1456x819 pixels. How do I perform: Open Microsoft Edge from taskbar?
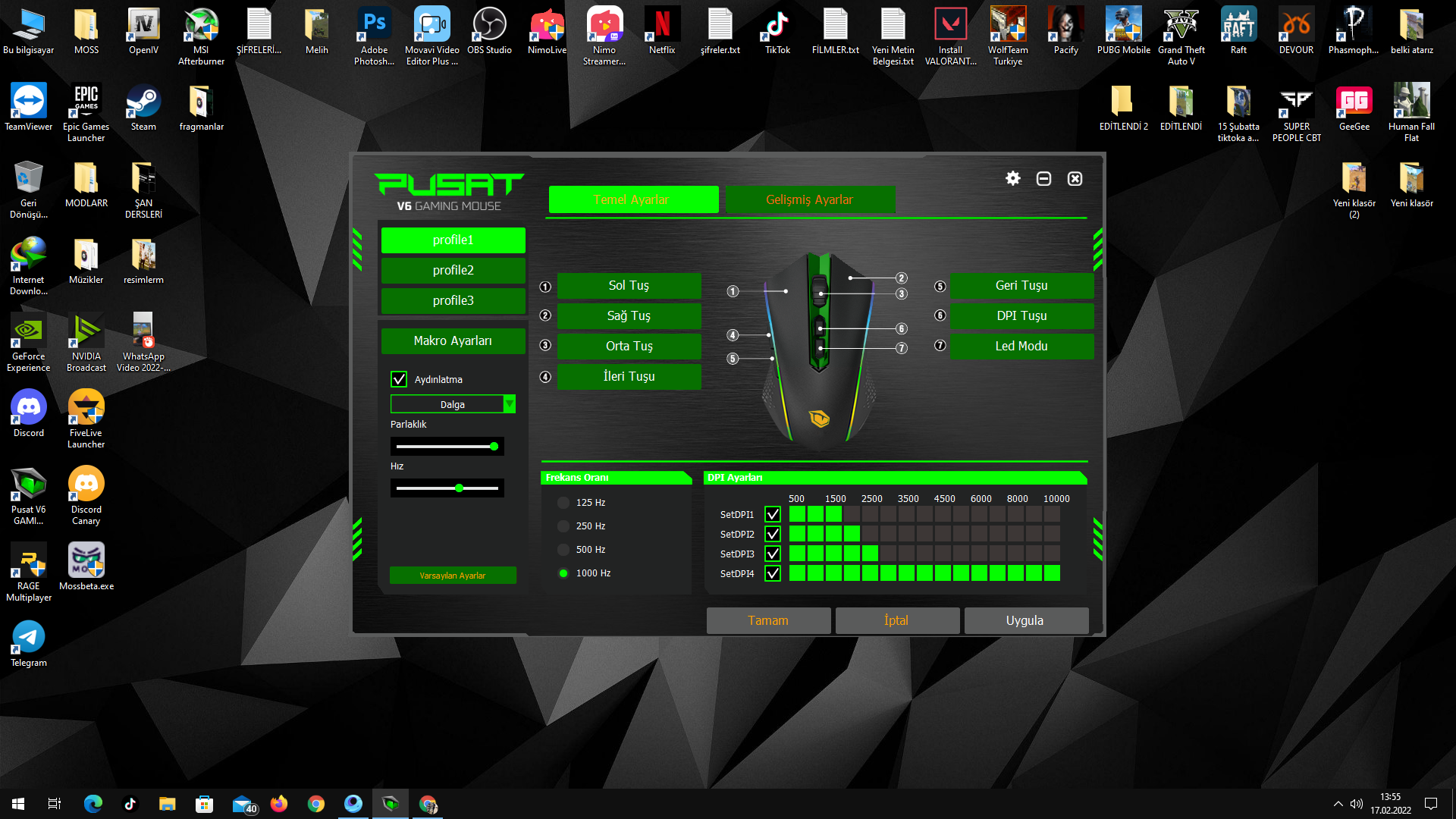93,804
